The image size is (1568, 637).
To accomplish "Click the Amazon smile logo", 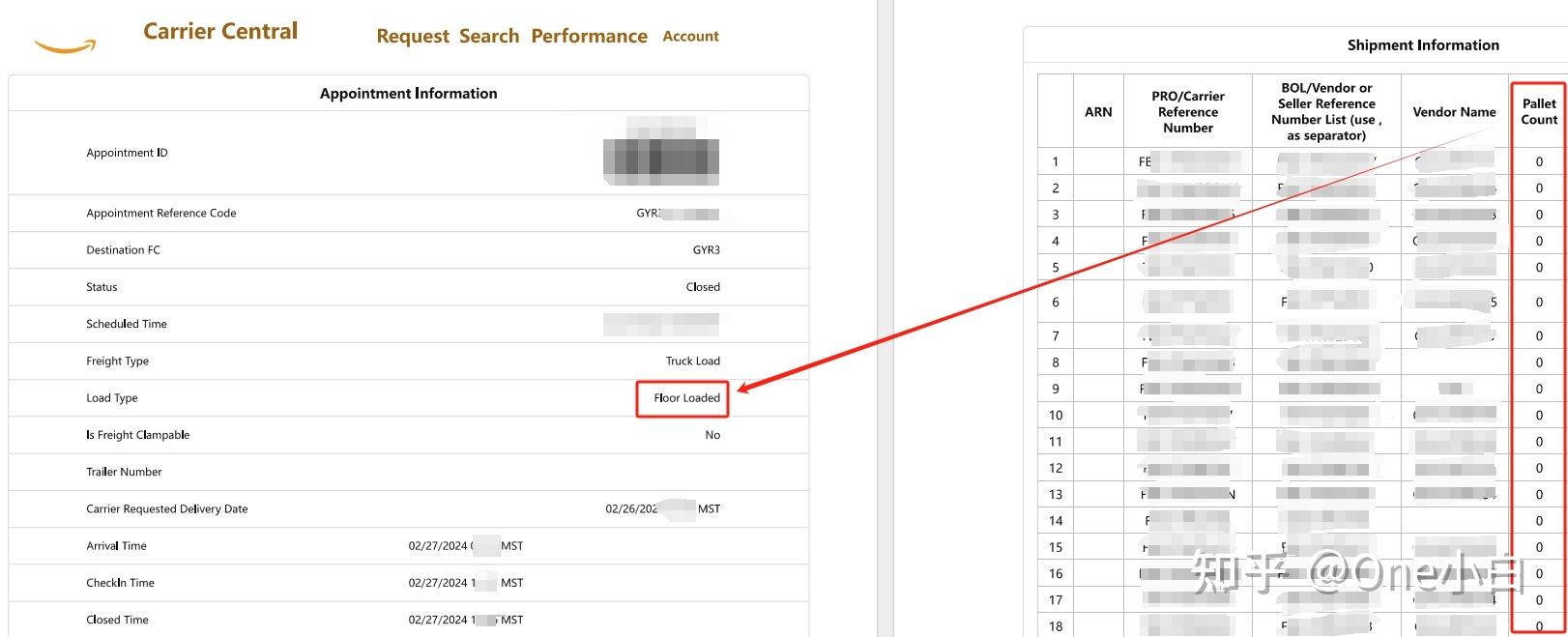I will coord(65,45).
